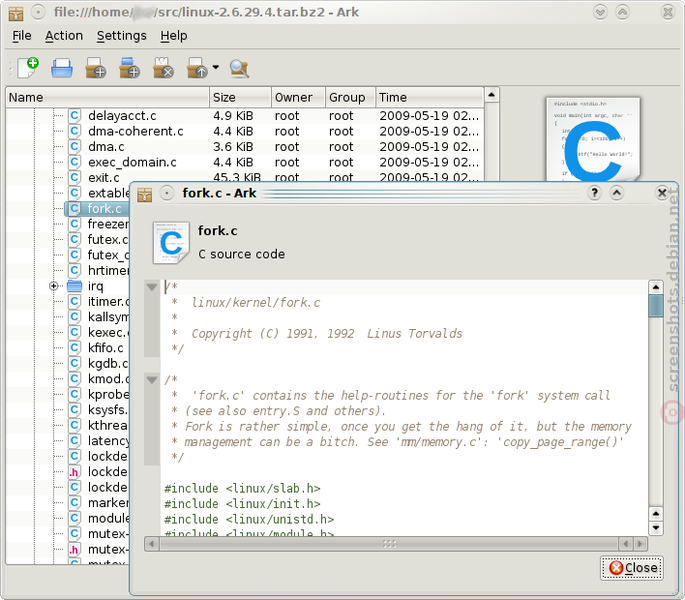
Task: Click the '#include <linux/slab.h>' line
Action: coord(242,488)
